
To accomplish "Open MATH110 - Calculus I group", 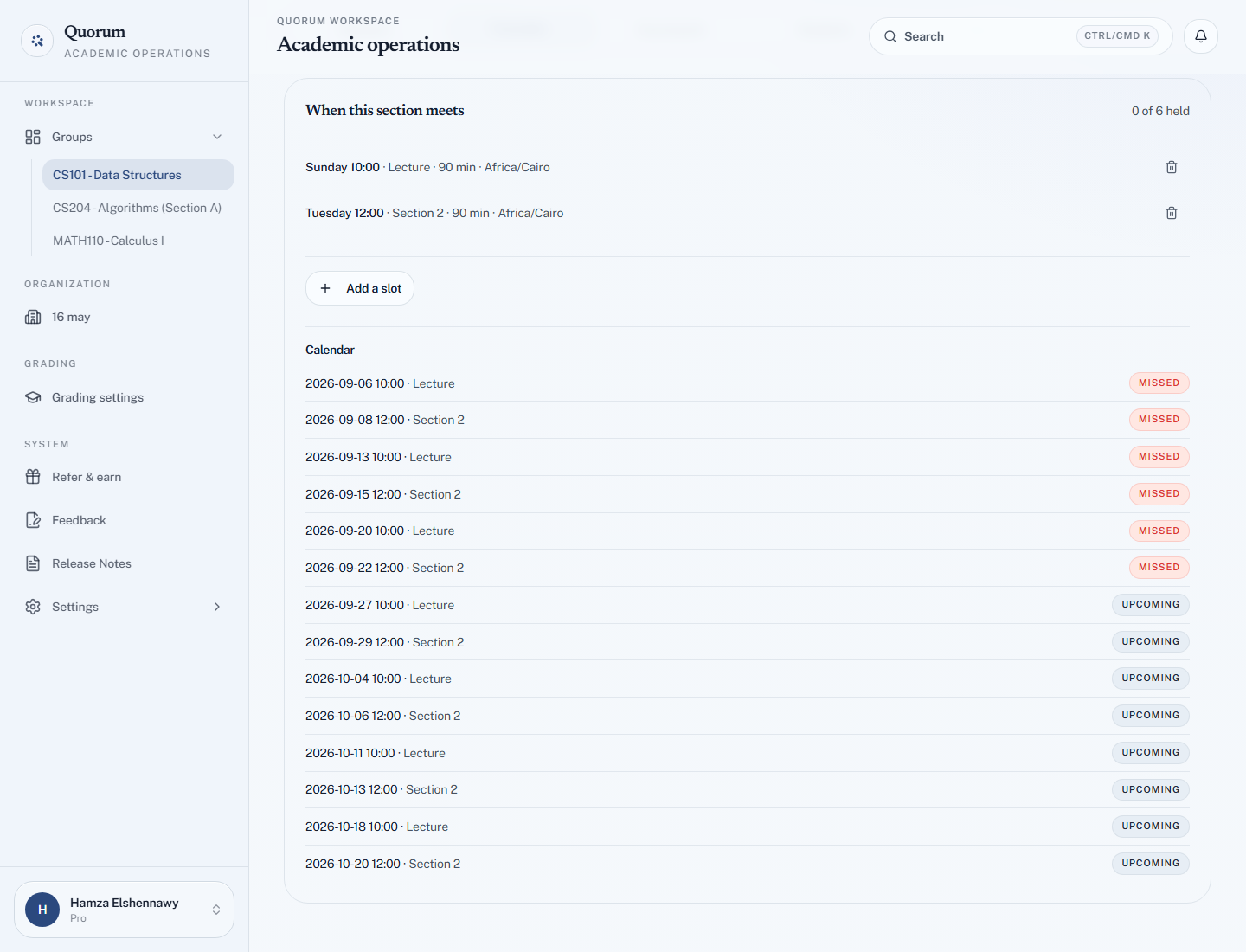I will pos(138,241).
